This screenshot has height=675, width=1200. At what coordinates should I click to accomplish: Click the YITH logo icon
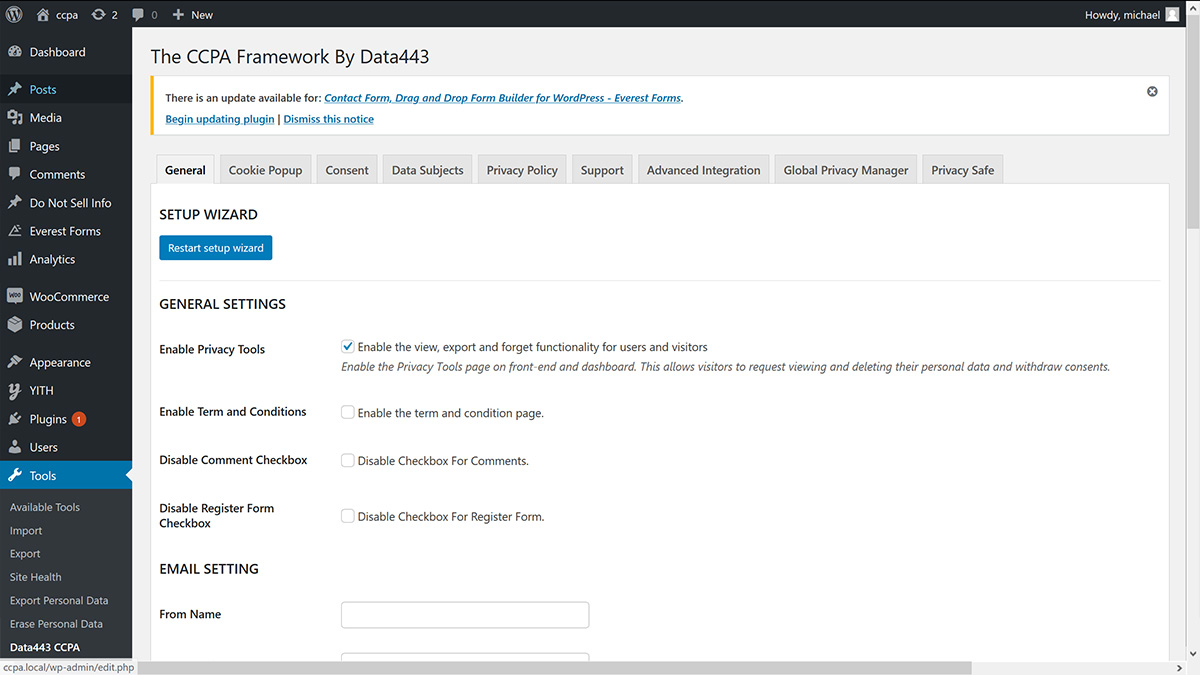[x=15, y=391]
